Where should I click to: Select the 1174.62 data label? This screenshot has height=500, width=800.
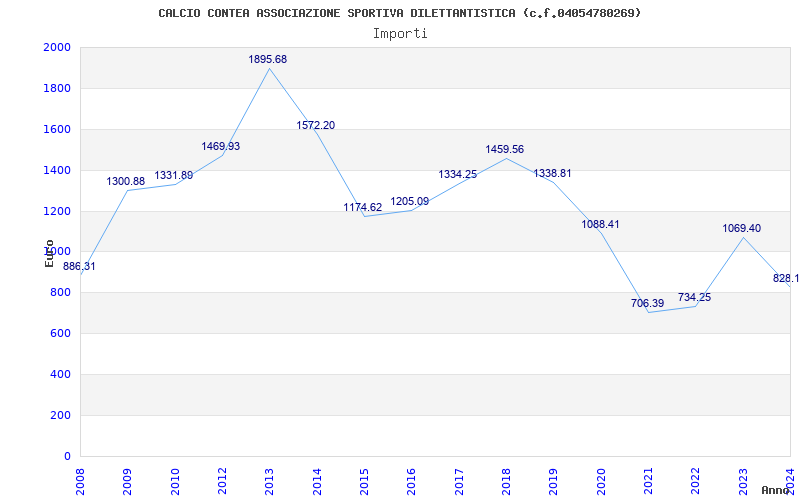pyautogui.click(x=363, y=207)
